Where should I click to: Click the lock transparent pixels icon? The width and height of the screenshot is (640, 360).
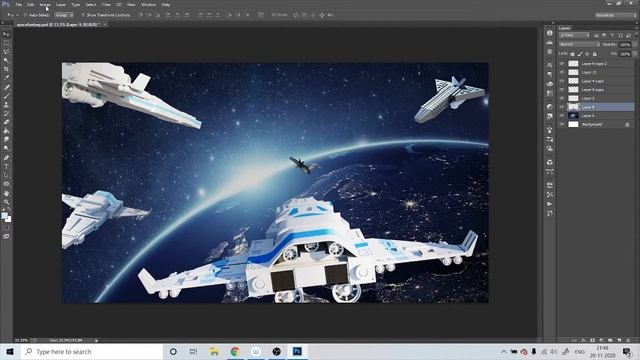(x=572, y=54)
